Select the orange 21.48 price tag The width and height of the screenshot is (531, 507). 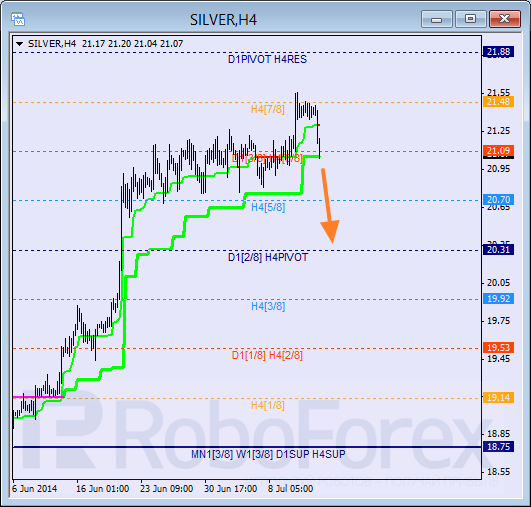point(498,102)
